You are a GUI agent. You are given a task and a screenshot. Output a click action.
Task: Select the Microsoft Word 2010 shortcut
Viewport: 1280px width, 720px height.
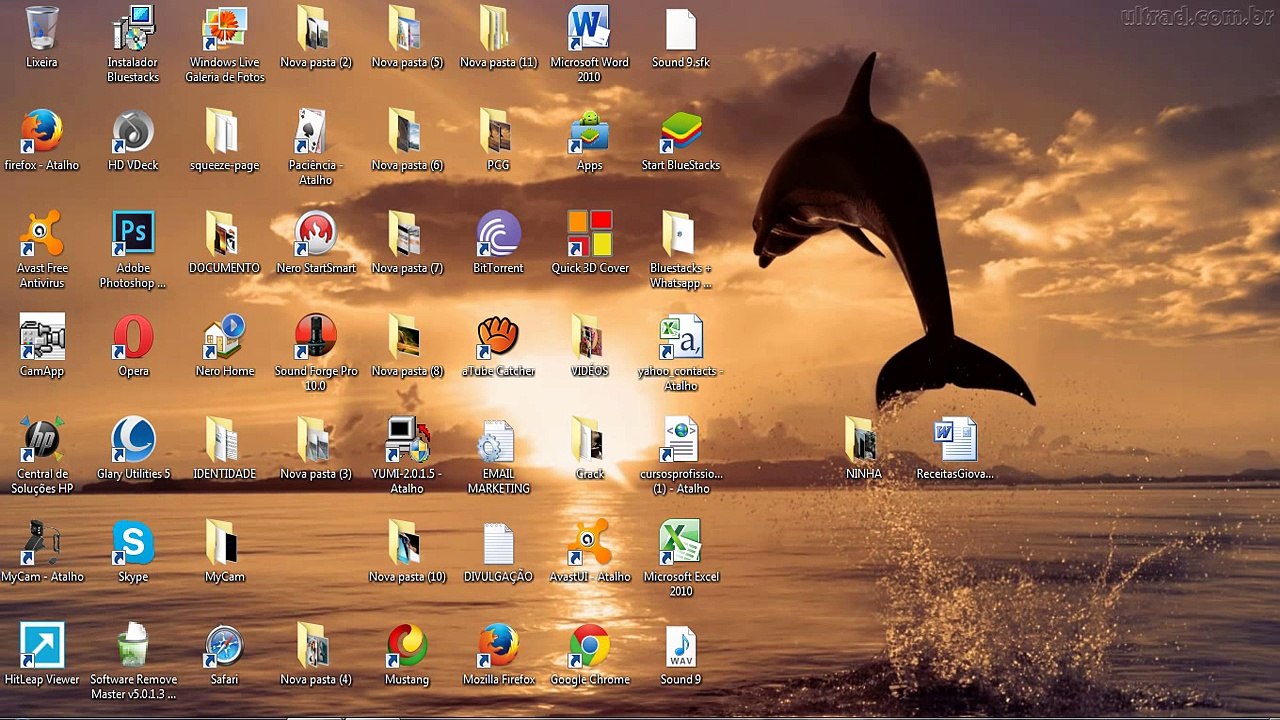(x=589, y=29)
